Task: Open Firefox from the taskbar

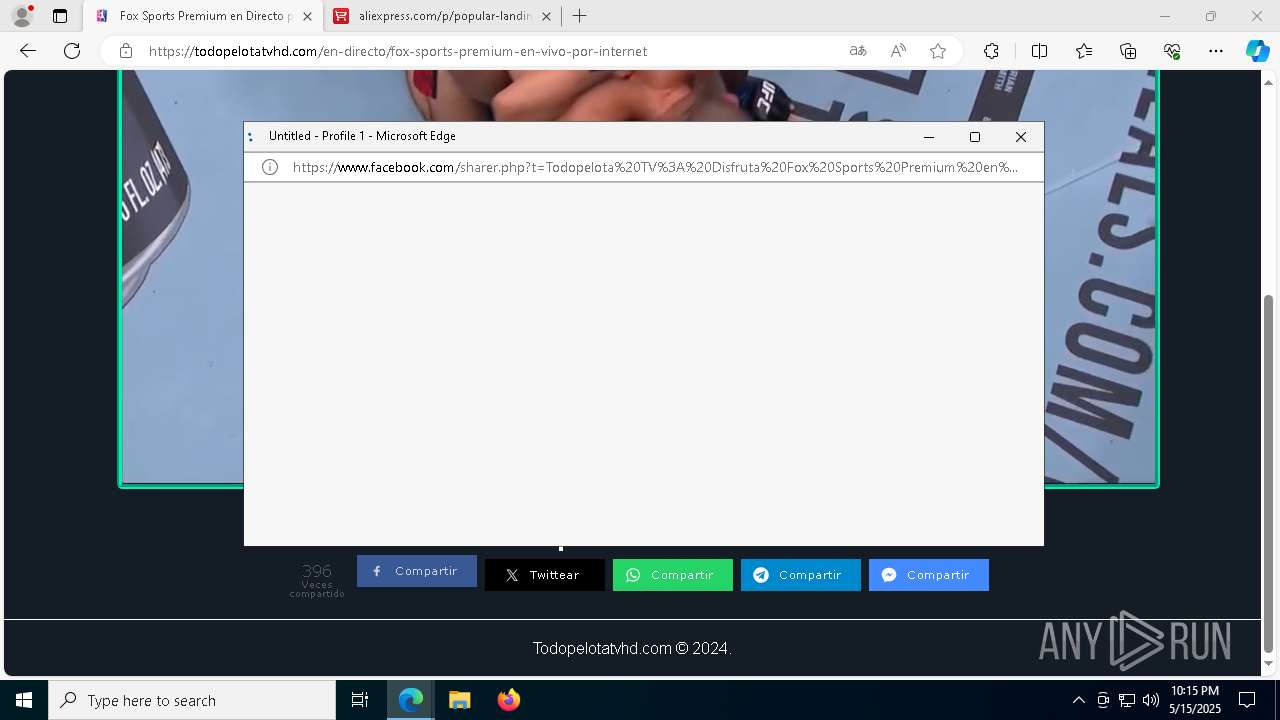Action: pyautogui.click(x=508, y=700)
